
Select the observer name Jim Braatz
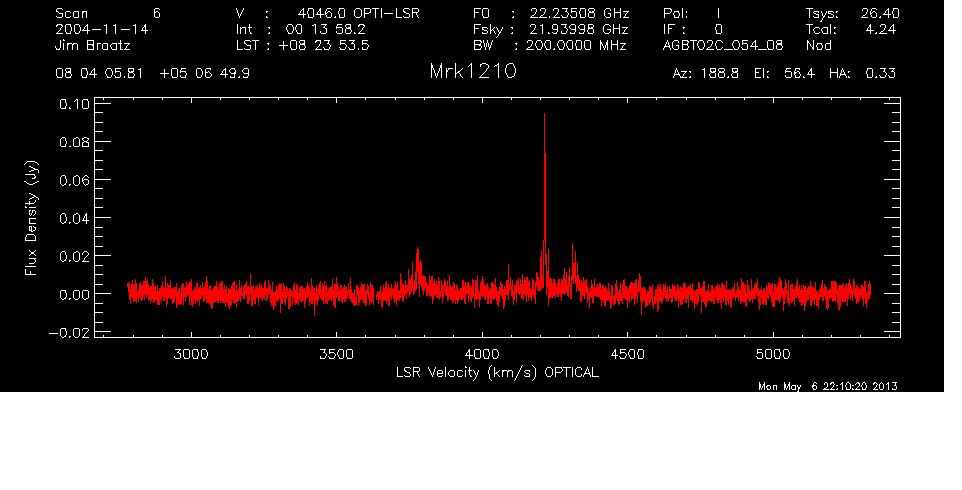tap(93, 45)
